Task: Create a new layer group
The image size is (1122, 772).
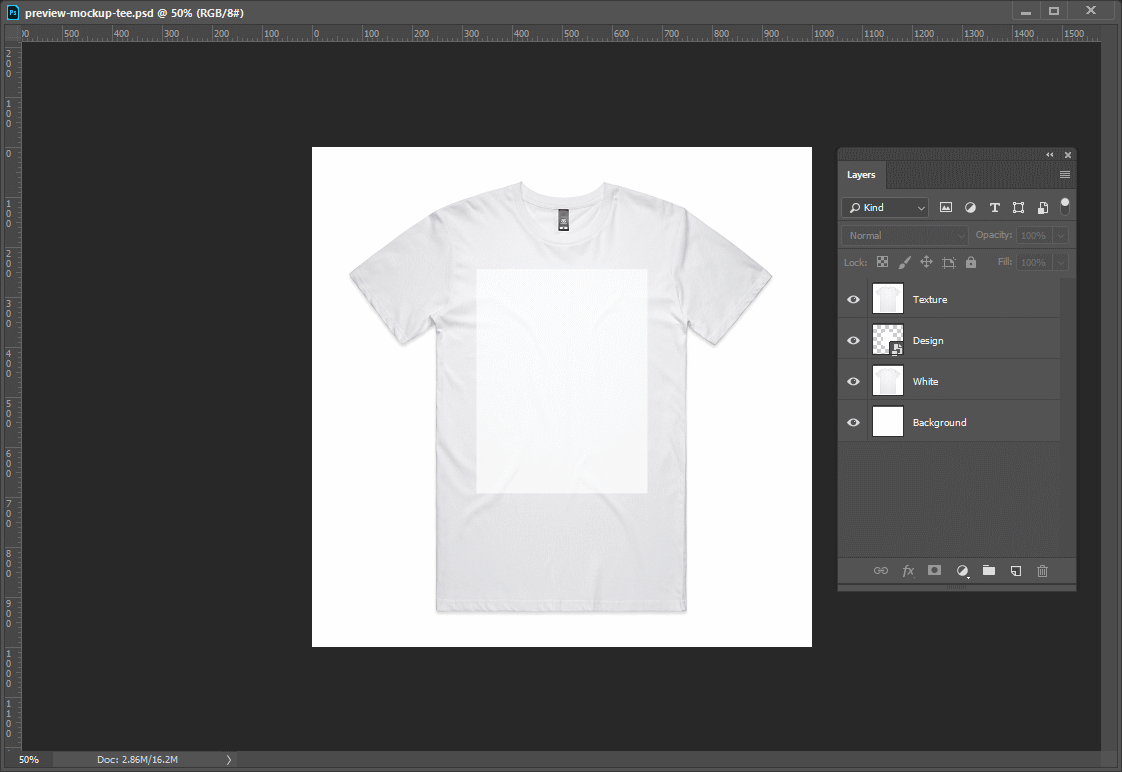Action: point(988,570)
